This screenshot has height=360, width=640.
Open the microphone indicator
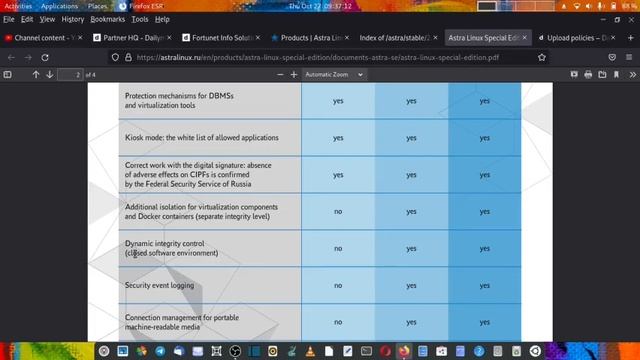point(600,6)
